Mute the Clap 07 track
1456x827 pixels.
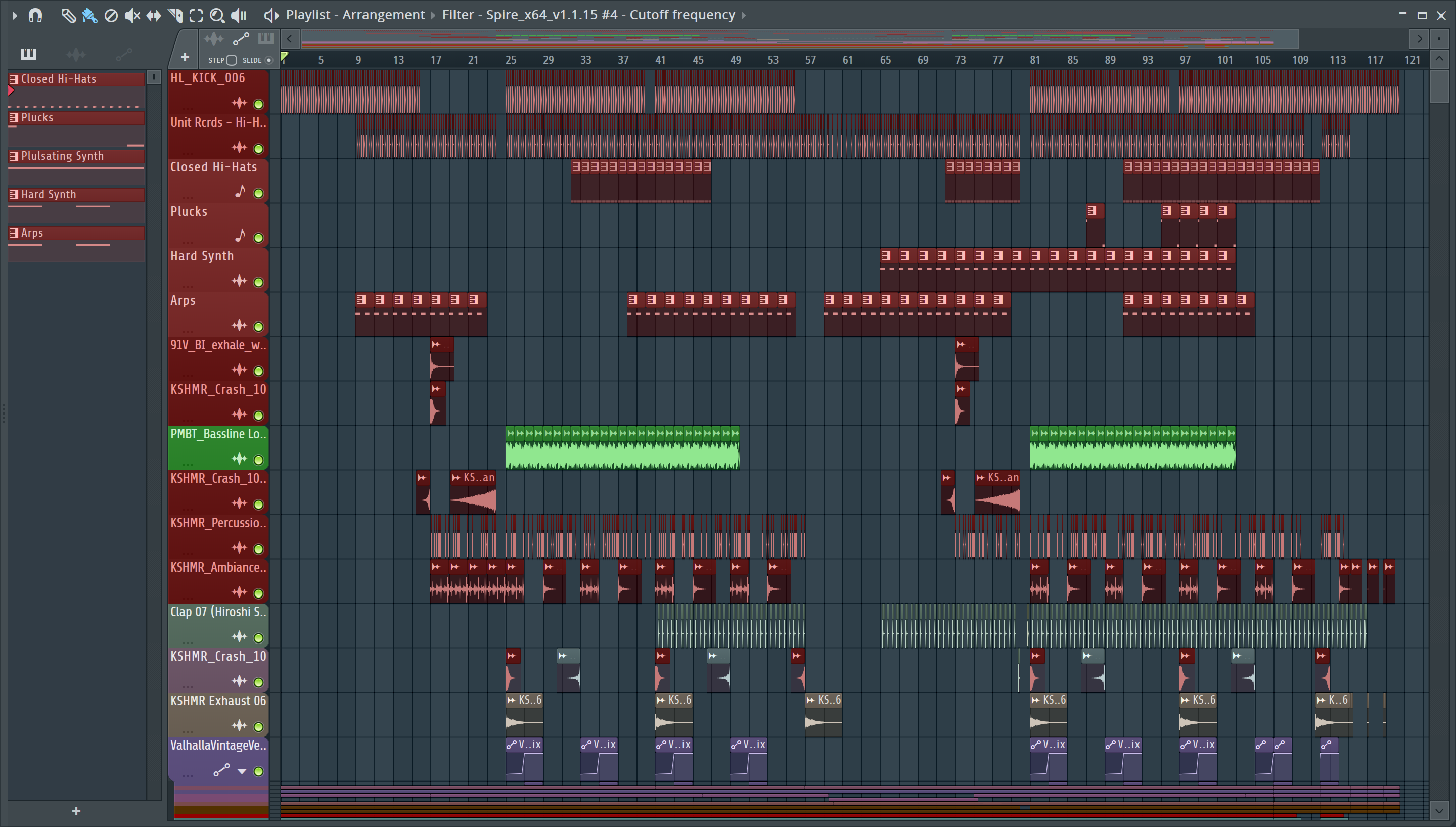tap(258, 638)
